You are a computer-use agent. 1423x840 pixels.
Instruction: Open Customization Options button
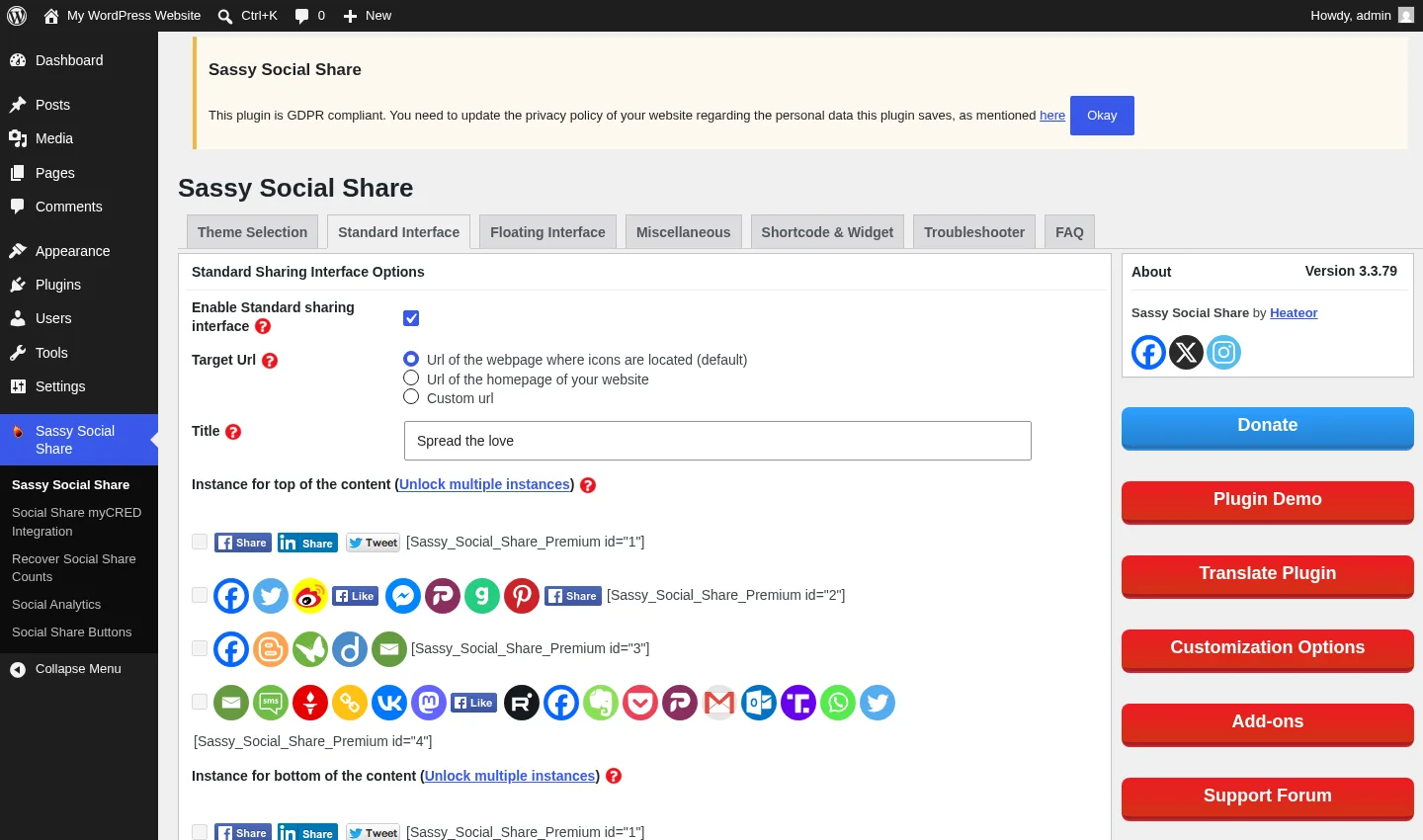[x=1268, y=650]
